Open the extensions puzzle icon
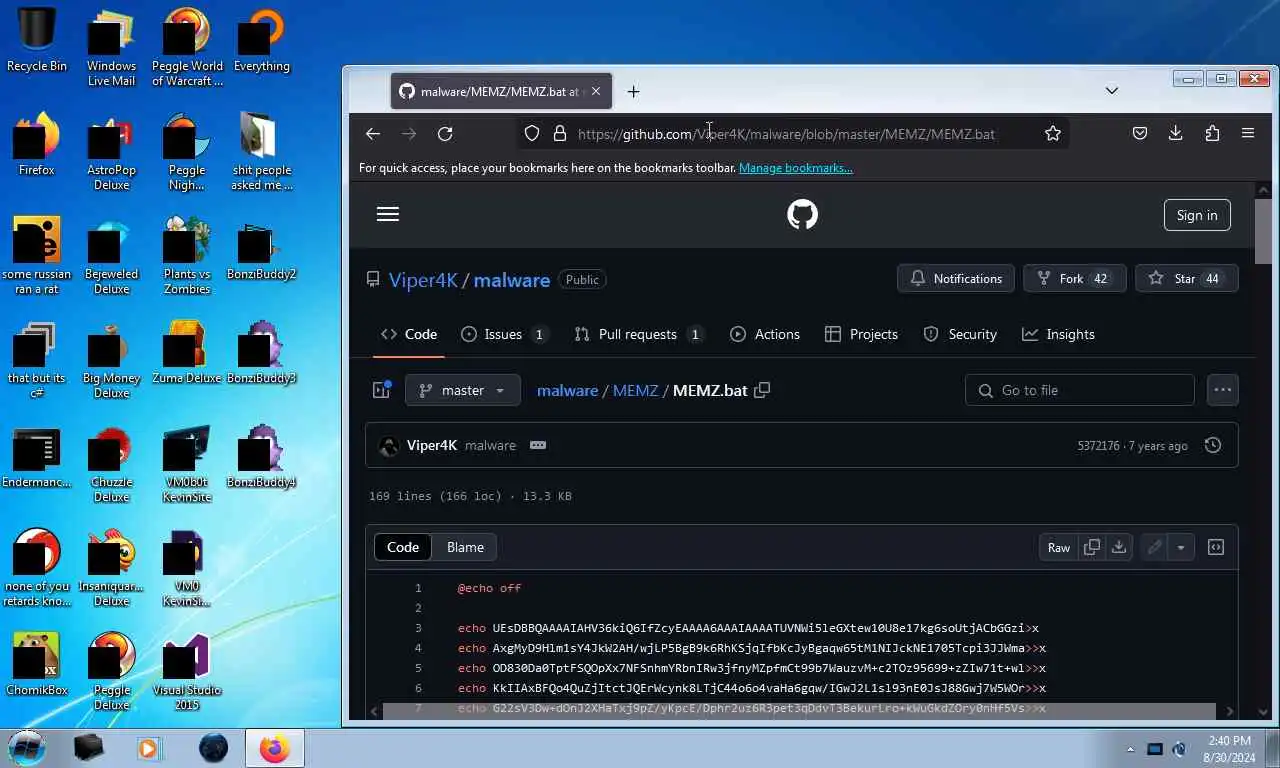Image resolution: width=1280 pixels, height=768 pixels. (x=1212, y=133)
